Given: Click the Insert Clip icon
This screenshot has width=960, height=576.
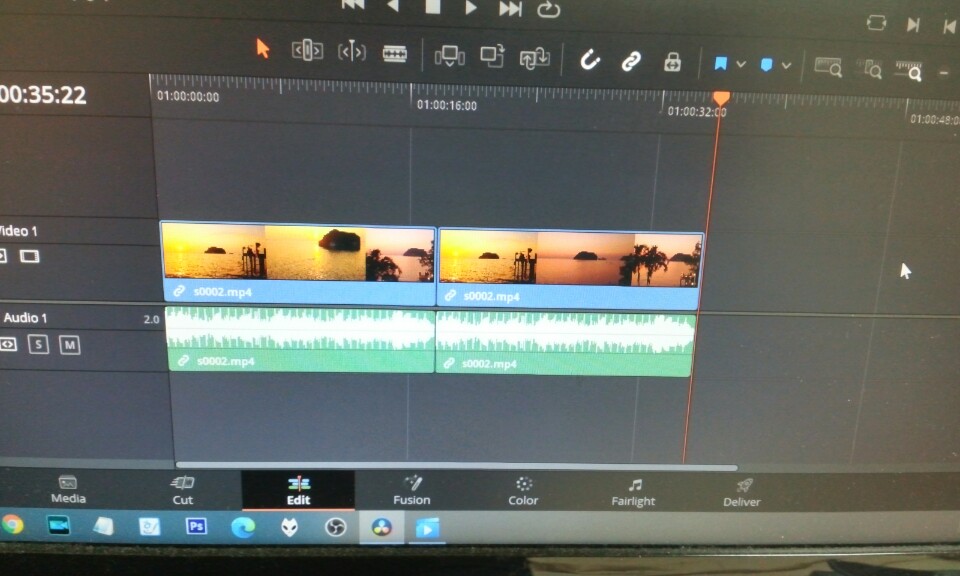Looking at the screenshot, I should [x=449, y=57].
